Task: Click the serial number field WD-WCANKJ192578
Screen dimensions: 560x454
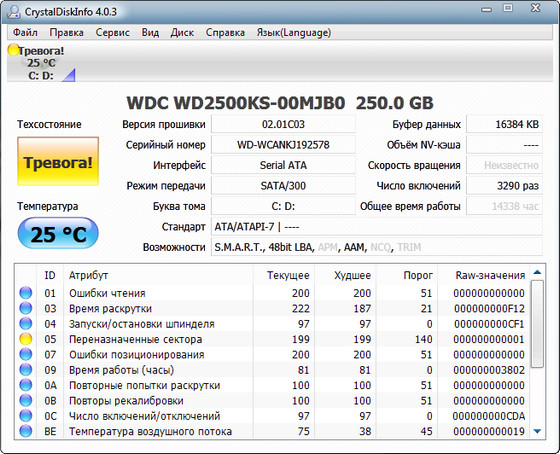Action: pos(283,145)
